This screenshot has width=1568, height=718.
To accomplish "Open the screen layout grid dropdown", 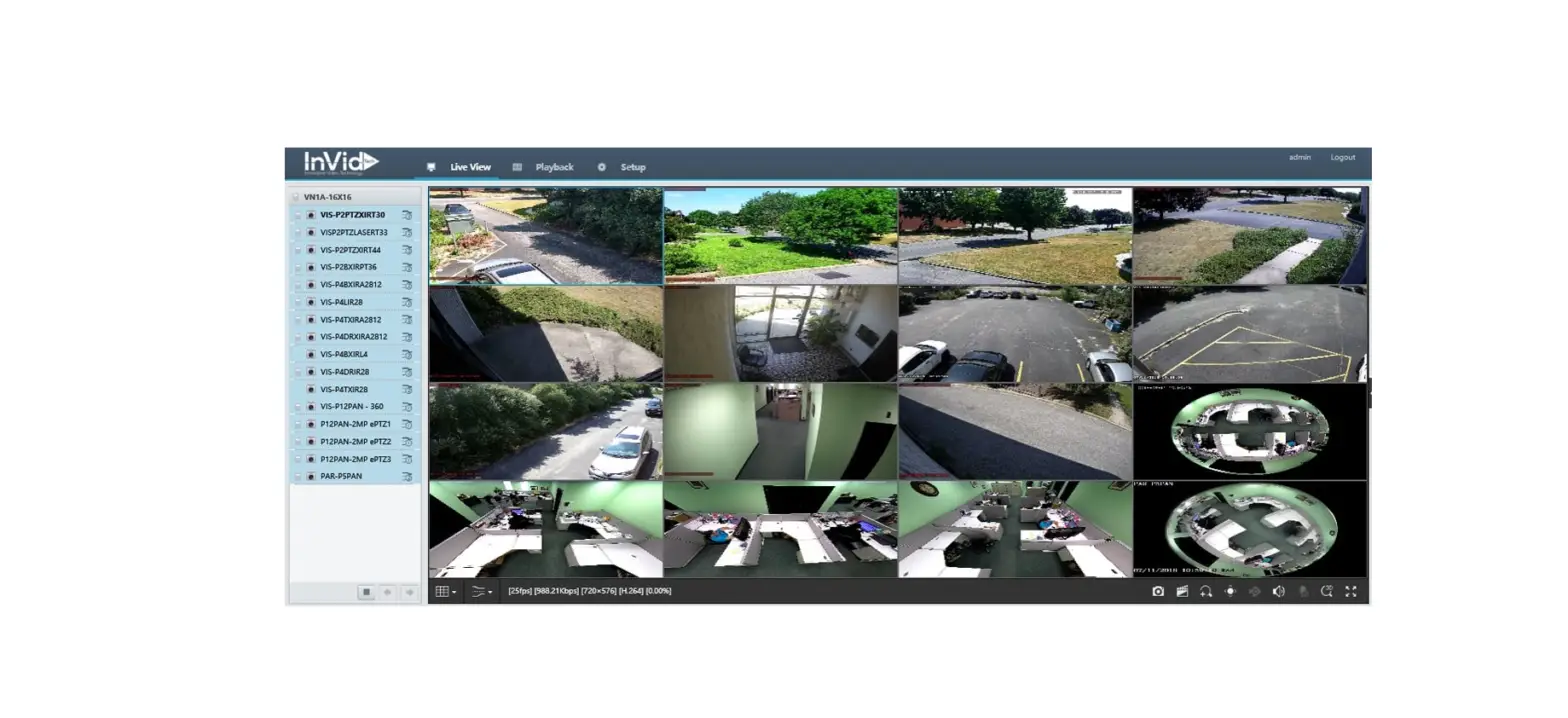I will pyautogui.click(x=446, y=591).
